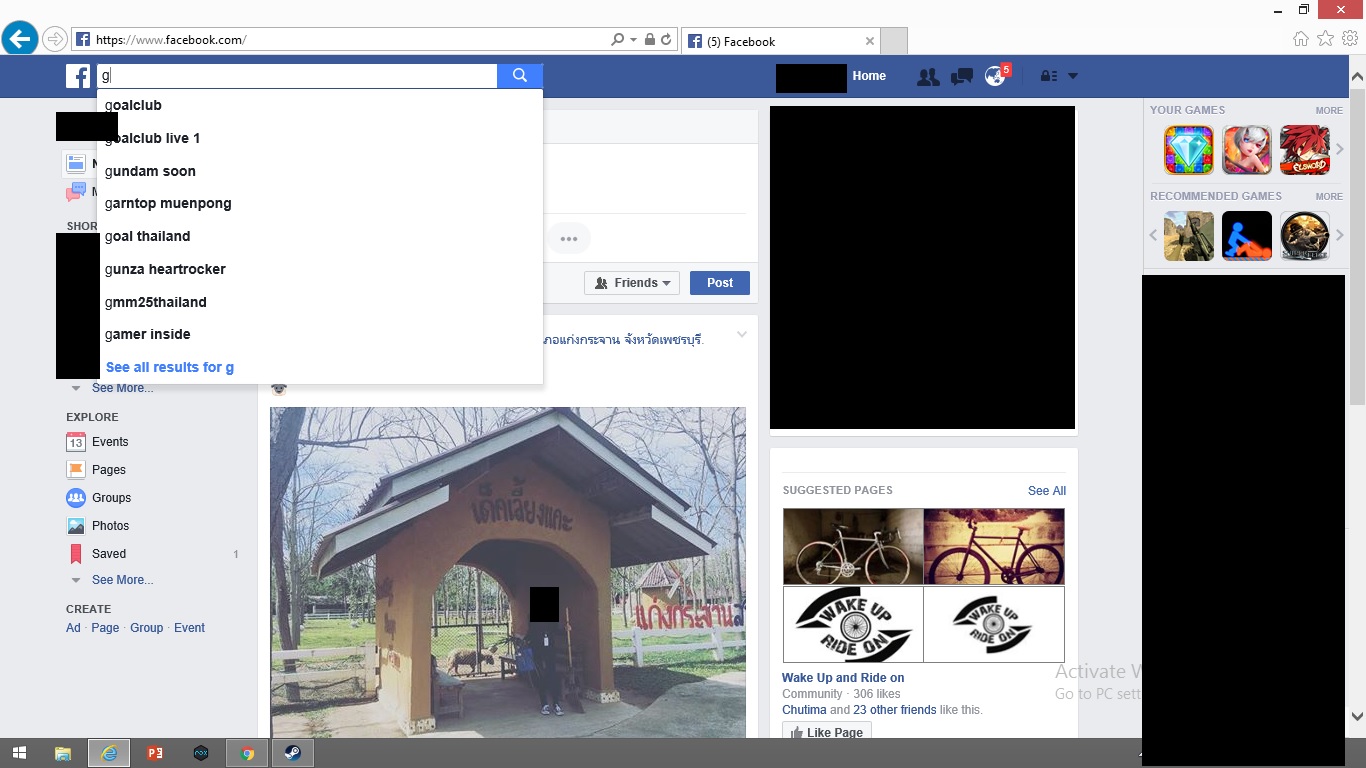This screenshot has height=768, width=1366.
Task: Expand See More under Shortcuts
Action: point(122,388)
